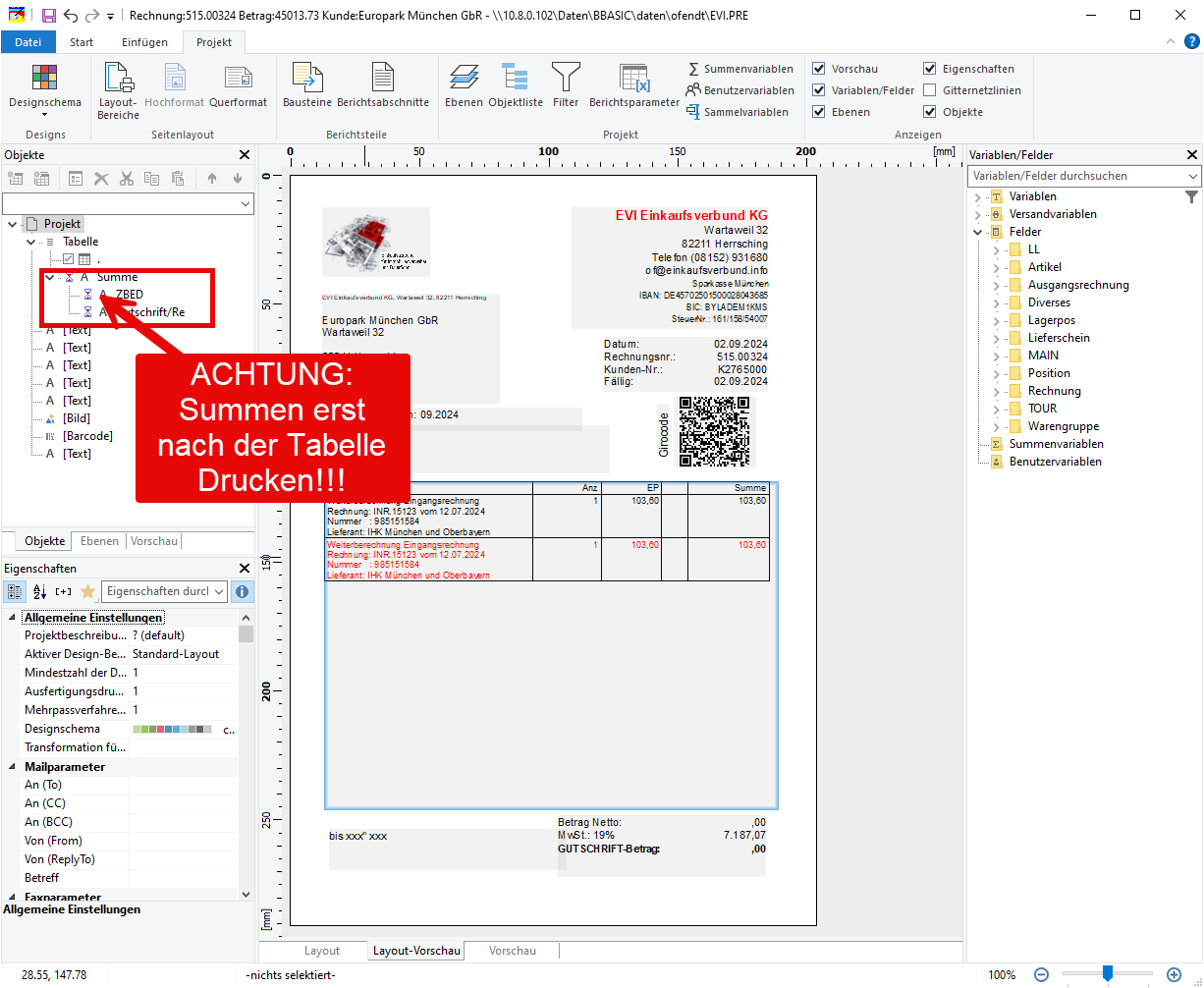The width and height of the screenshot is (1204, 988).
Task: Open the Eigenschaften search dropdown
Action: [x=218, y=591]
